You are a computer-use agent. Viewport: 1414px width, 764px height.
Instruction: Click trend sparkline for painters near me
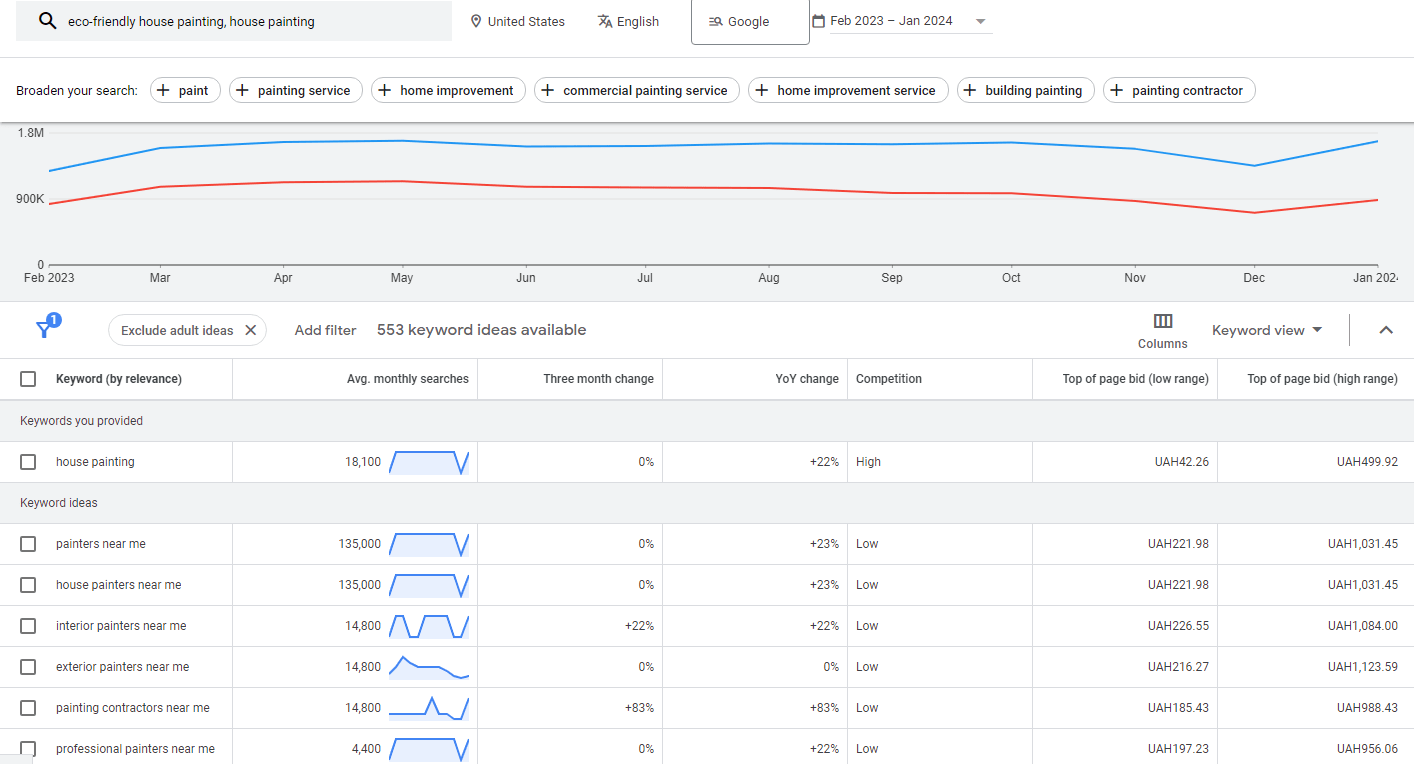(x=429, y=544)
